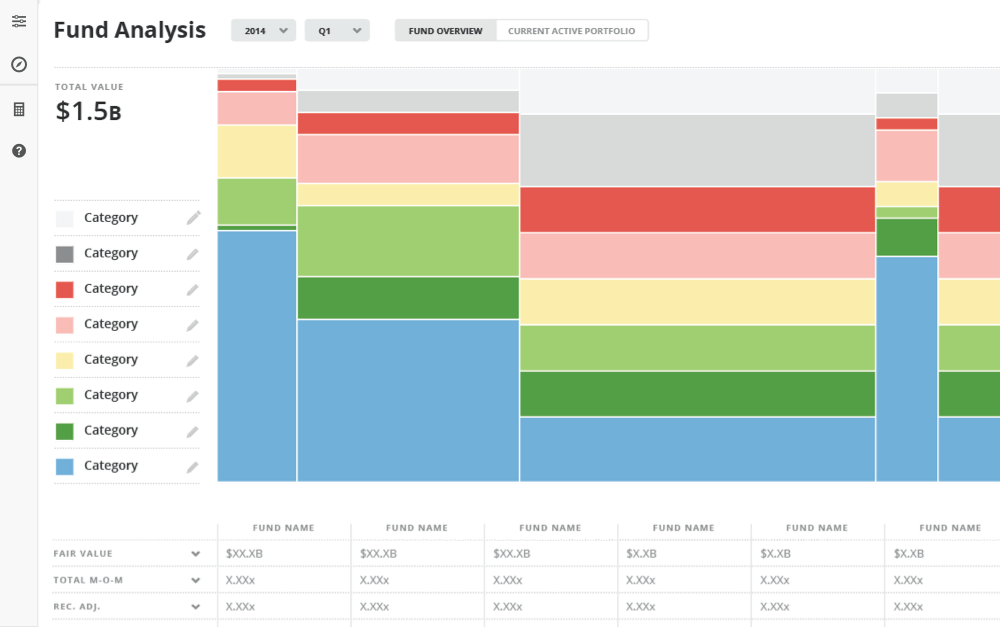Click the $1.5B total value figure
This screenshot has width=1000, height=627.
(89, 111)
